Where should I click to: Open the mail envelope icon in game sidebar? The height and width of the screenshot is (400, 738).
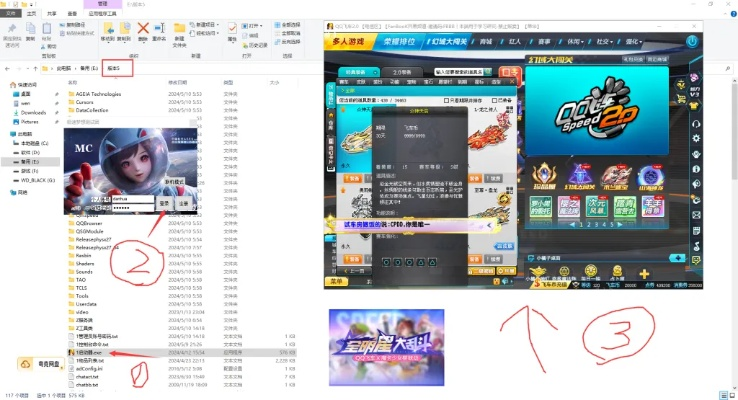[x=696, y=215]
